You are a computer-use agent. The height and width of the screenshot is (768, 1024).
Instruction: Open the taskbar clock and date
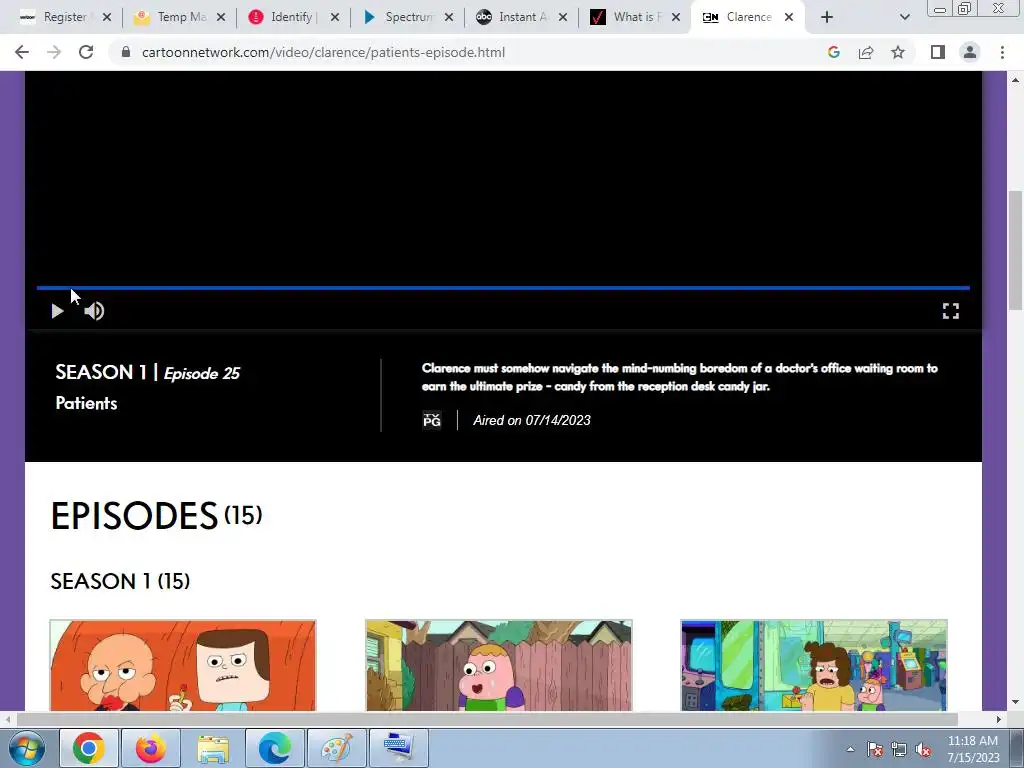coord(973,749)
